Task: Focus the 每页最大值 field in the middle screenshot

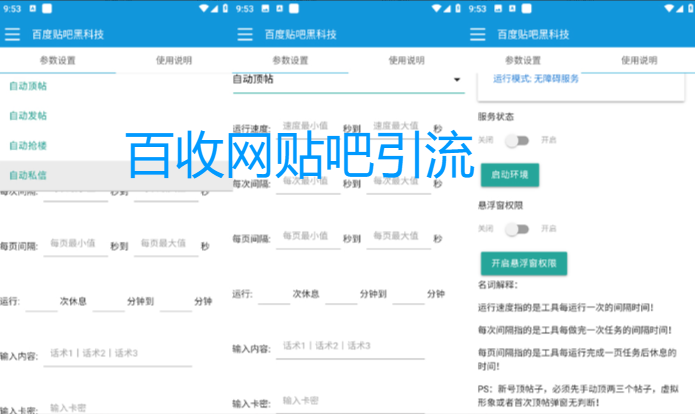Action: [398, 238]
